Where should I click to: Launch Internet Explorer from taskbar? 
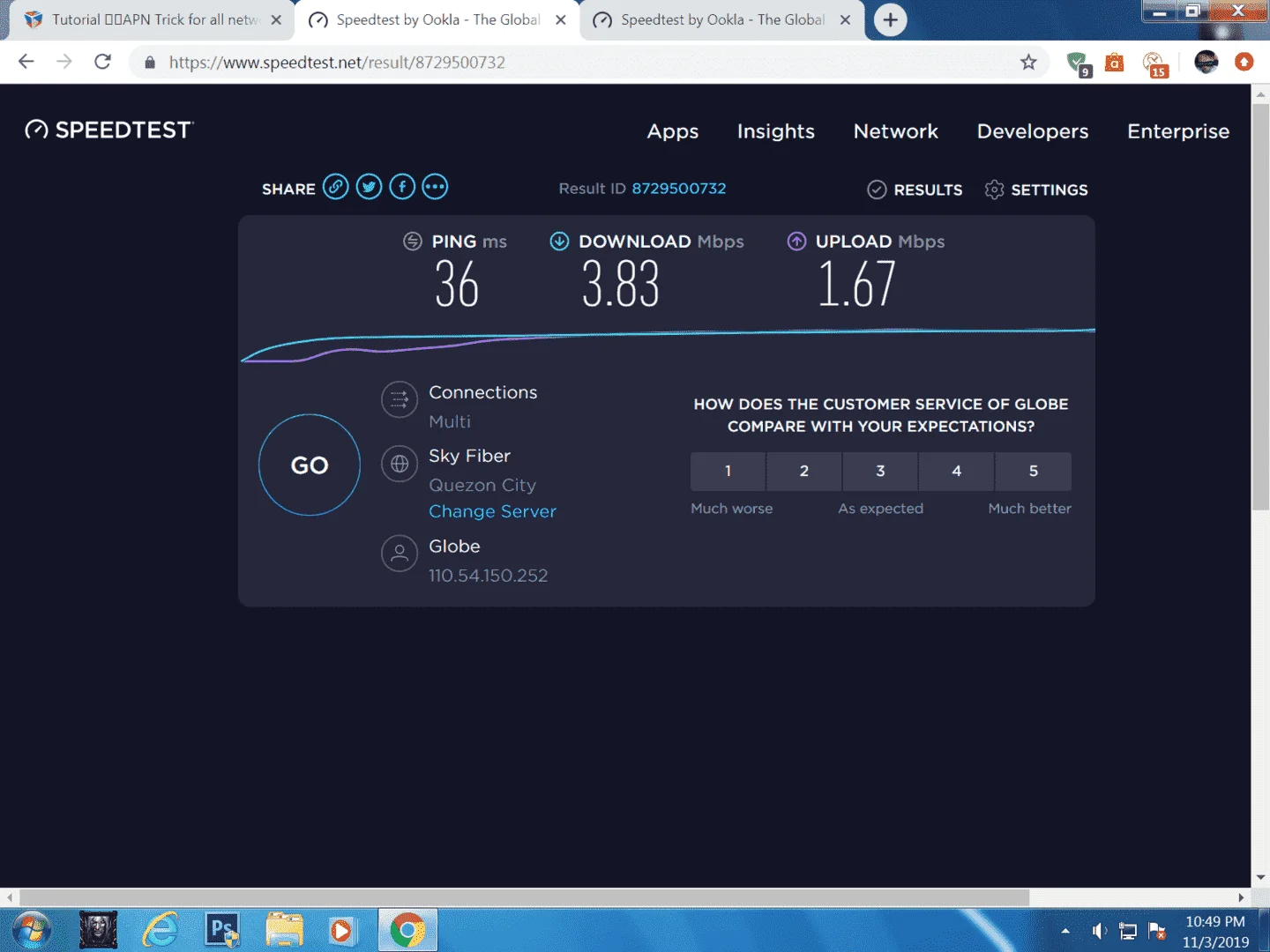point(161,930)
